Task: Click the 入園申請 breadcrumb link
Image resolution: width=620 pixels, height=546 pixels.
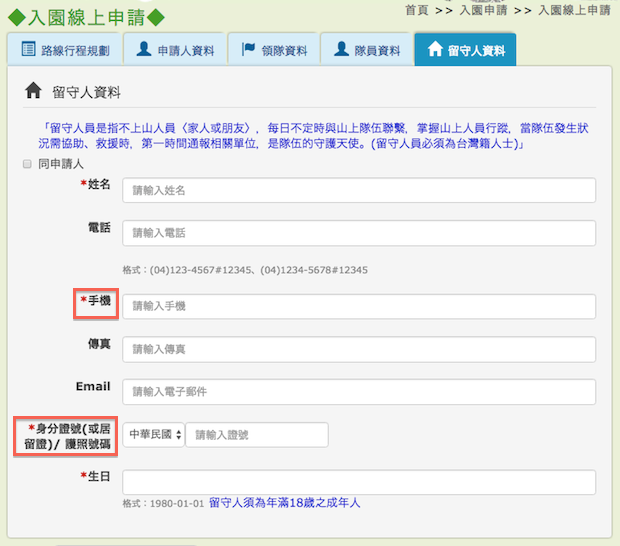Action: pyautogui.click(x=484, y=9)
